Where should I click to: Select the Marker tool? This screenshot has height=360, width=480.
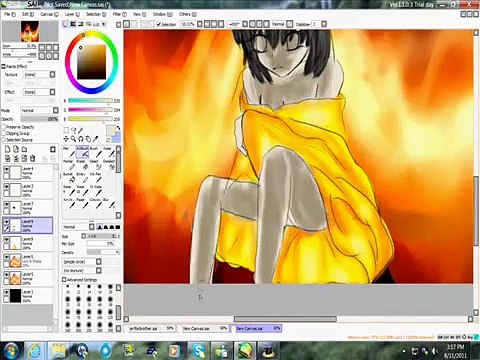[x=69, y=165]
